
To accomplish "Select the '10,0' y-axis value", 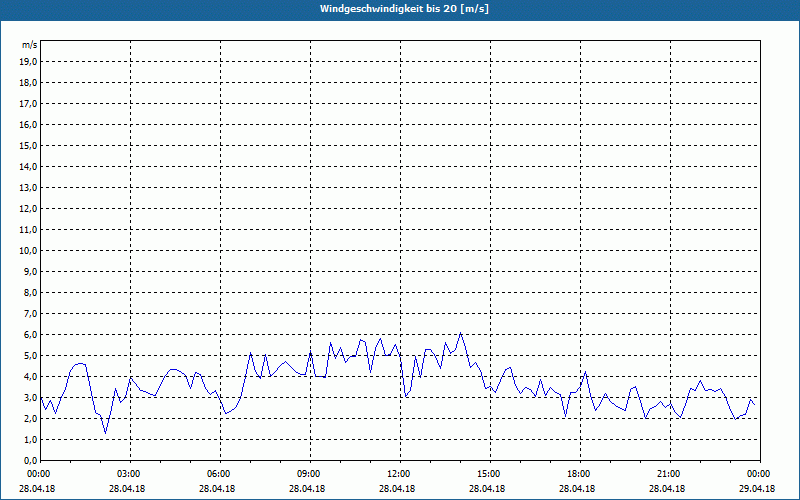I will pyautogui.click(x=29, y=251).
